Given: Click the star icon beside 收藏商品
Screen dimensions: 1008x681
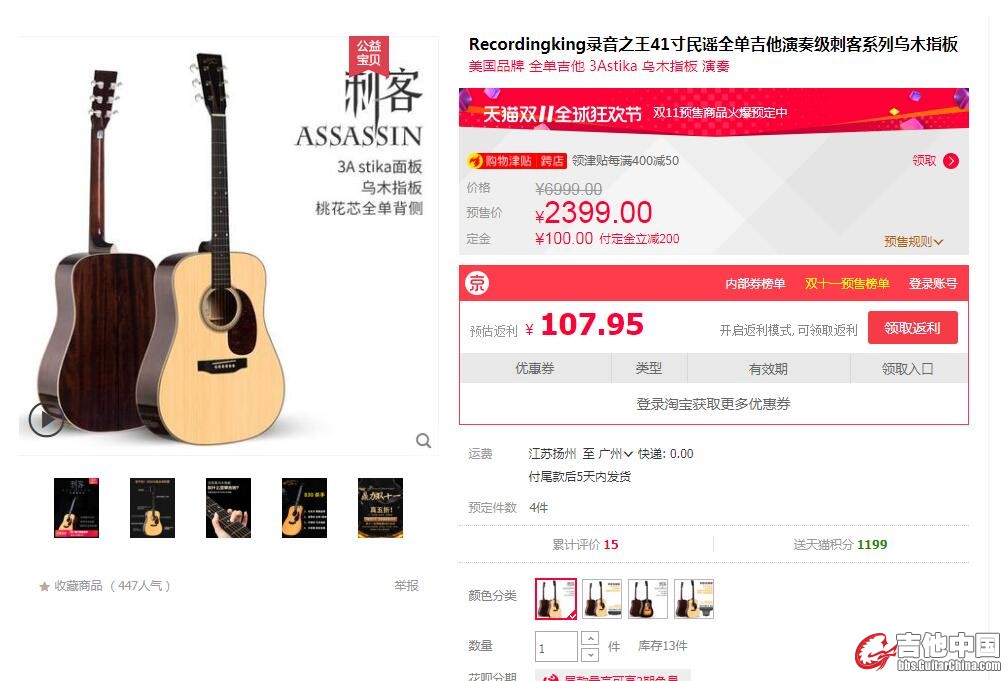Looking at the screenshot, I should (x=44, y=586).
